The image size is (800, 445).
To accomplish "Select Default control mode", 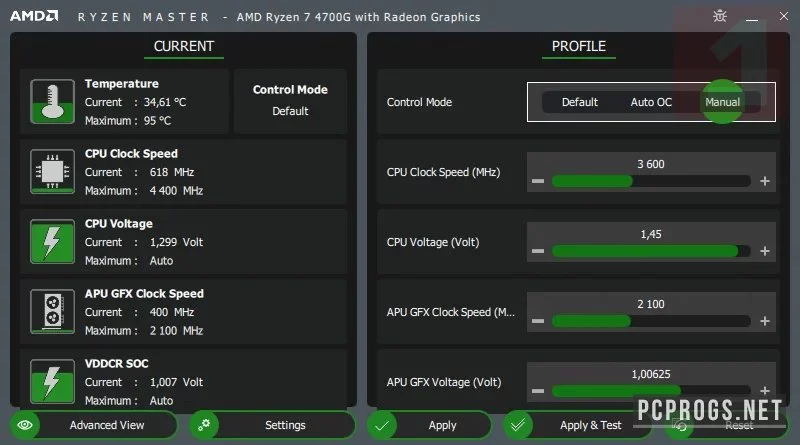I will (580, 102).
